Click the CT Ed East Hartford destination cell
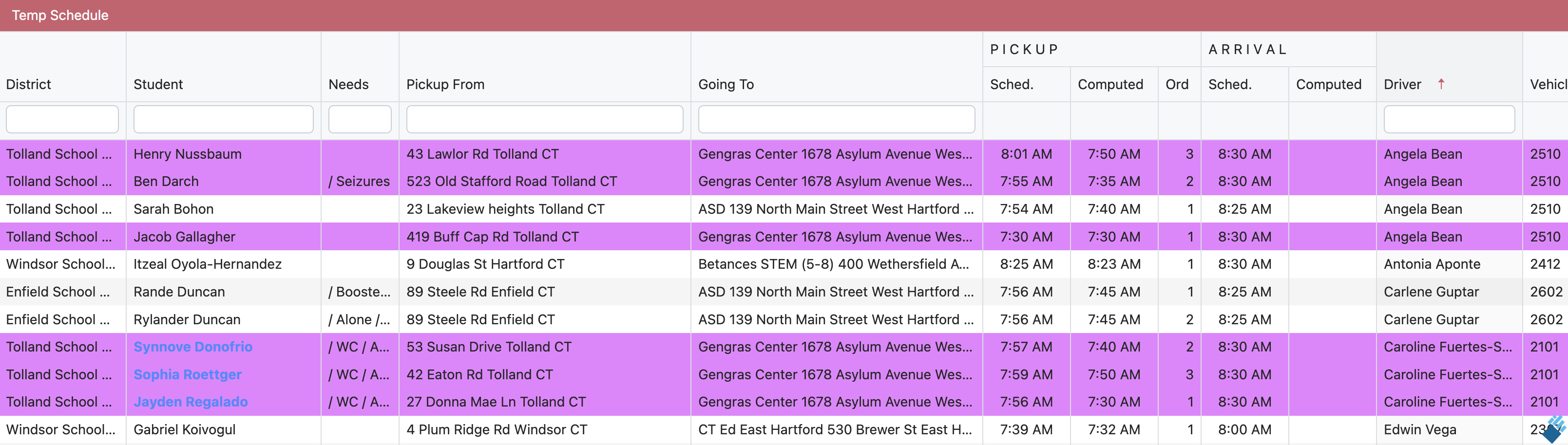Screen dimensions: 1568x445 [836, 429]
